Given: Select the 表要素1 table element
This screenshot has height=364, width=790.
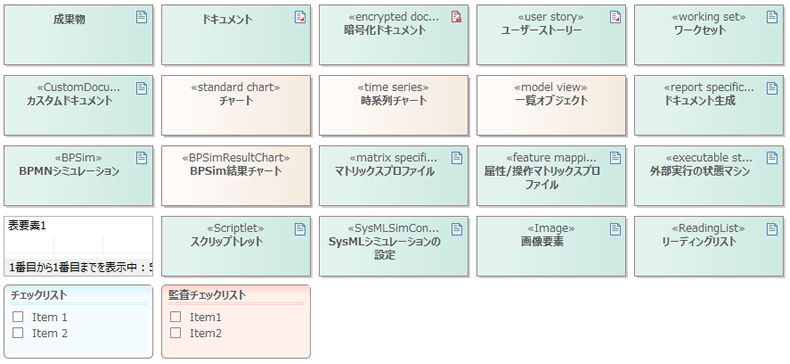Looking at the screenshot, I should pos(78,247).
